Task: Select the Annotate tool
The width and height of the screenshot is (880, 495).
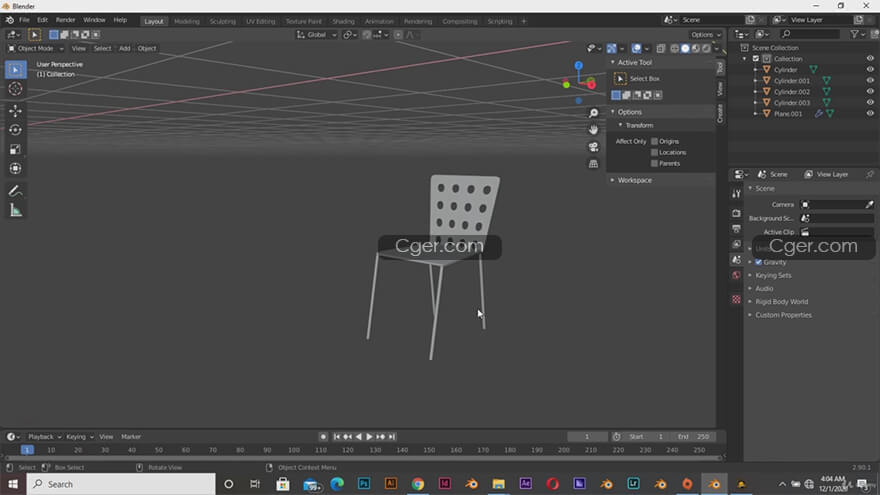Action: [15, 191]
